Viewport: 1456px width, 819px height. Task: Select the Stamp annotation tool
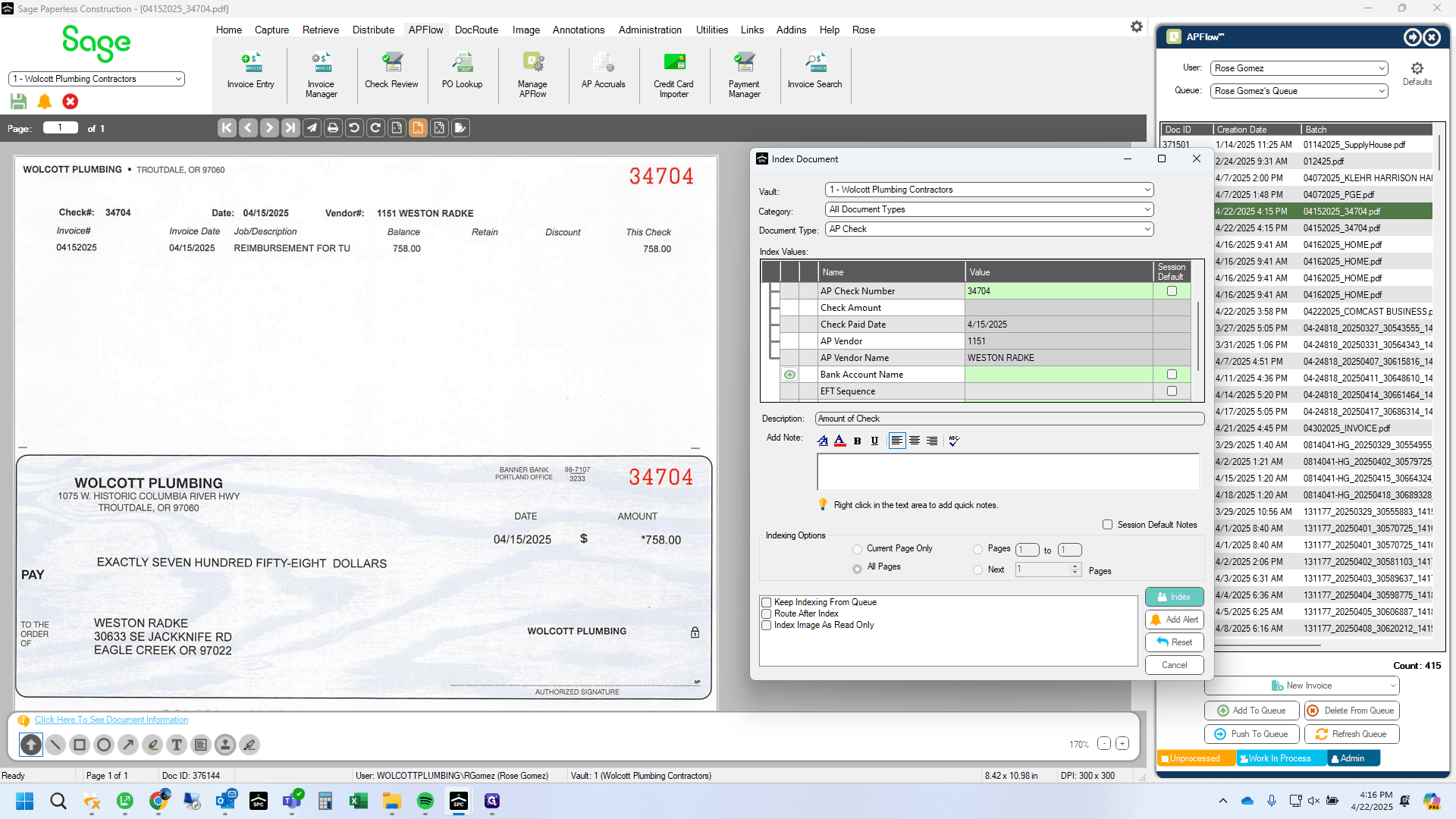point(225,745)
